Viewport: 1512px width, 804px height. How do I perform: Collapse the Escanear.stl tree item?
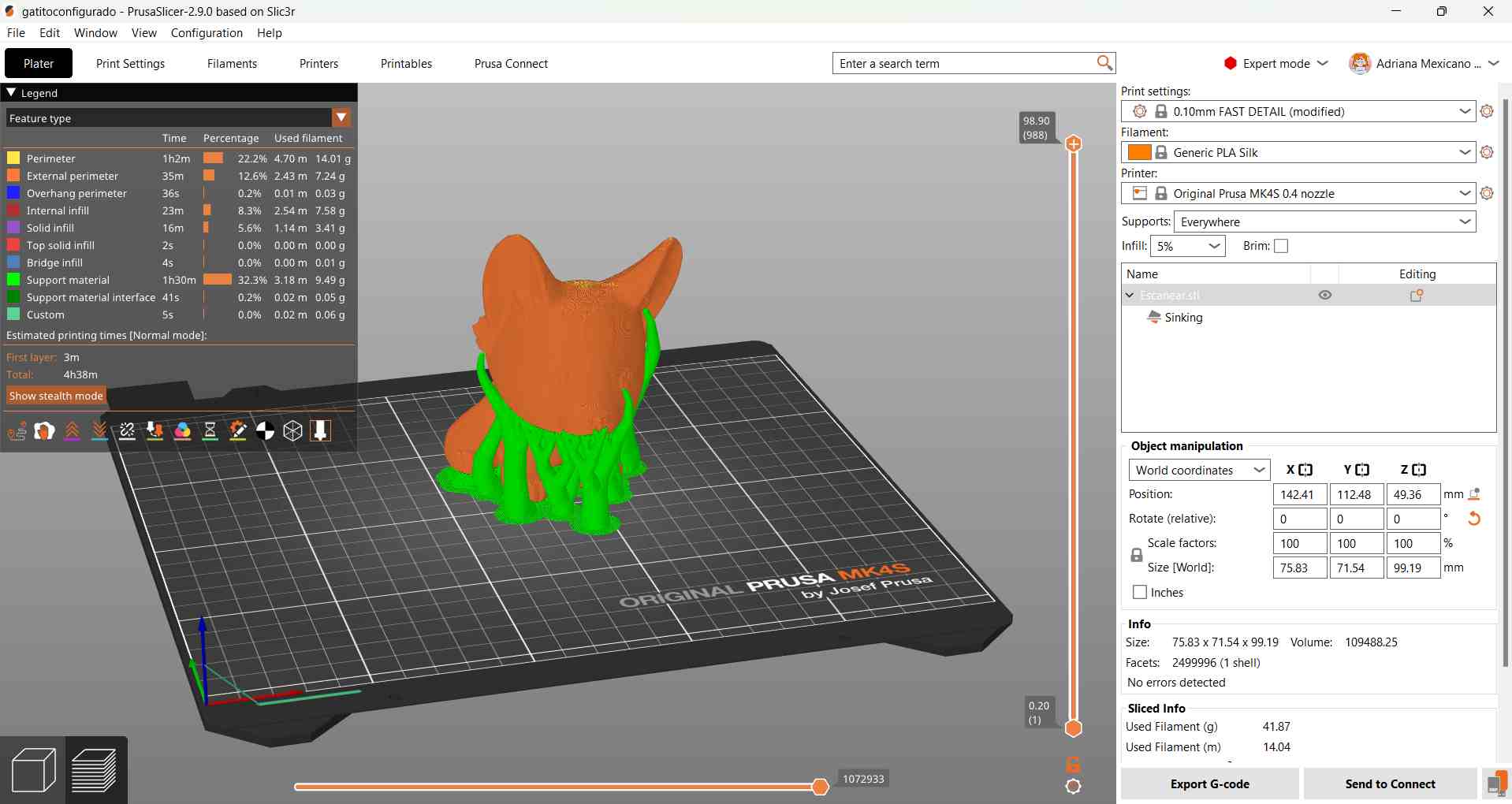(1130, 295)
